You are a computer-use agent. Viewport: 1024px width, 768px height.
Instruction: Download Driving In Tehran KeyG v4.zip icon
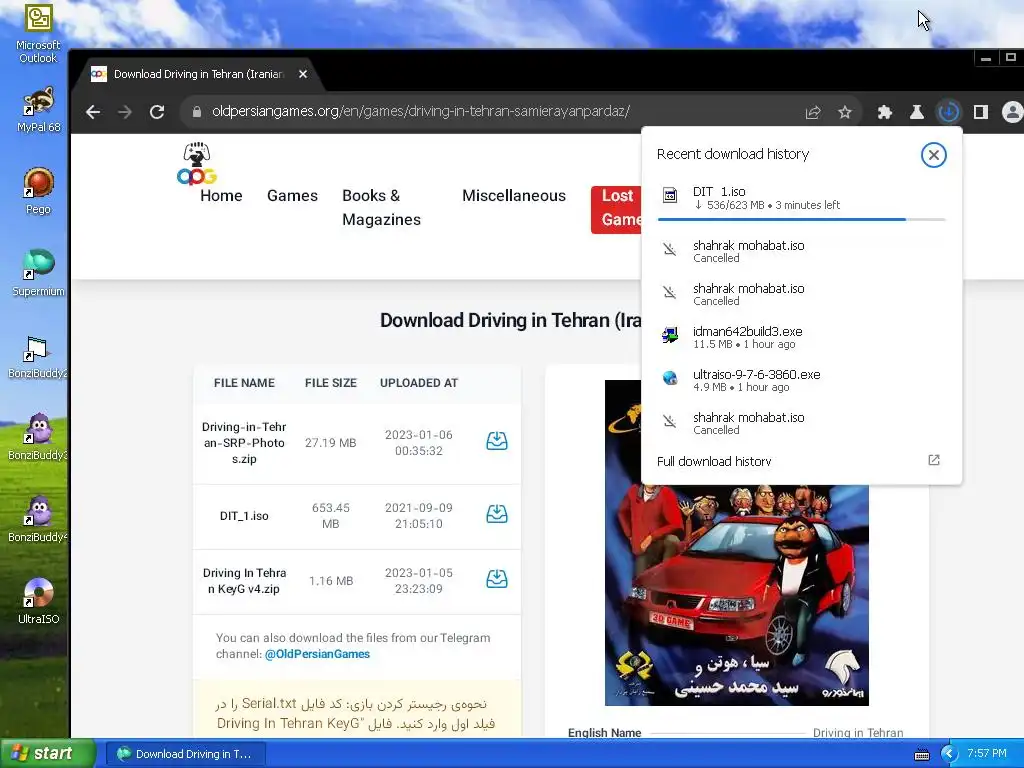497,579
